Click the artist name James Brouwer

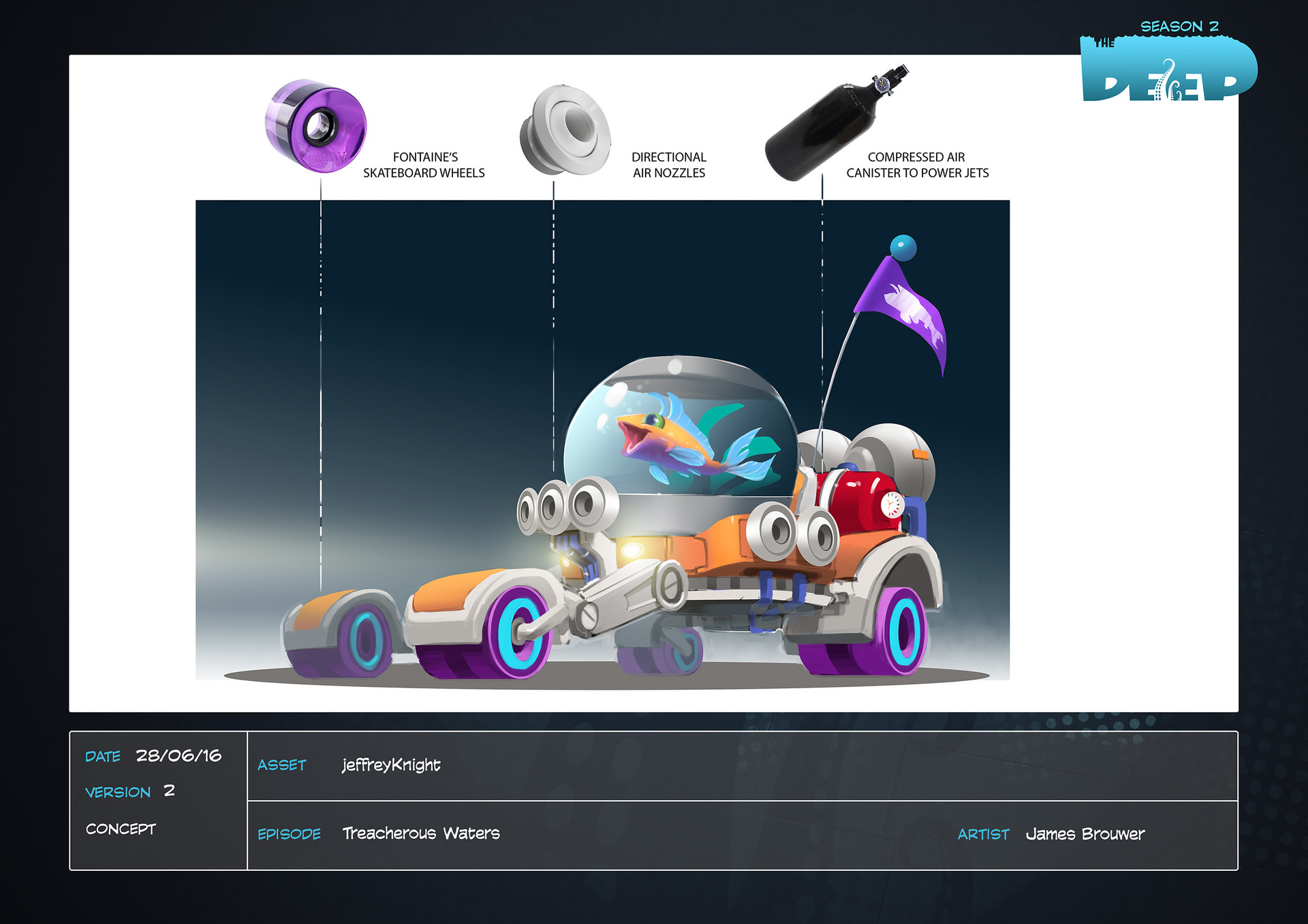pyautogui.click(x=1085, y=834)
